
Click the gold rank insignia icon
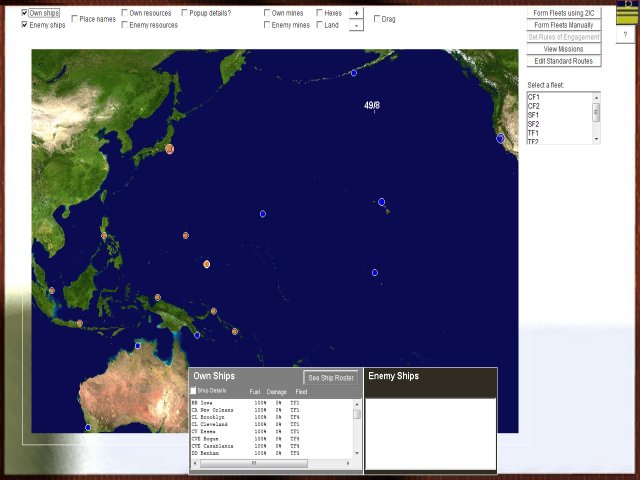point(625,13)
